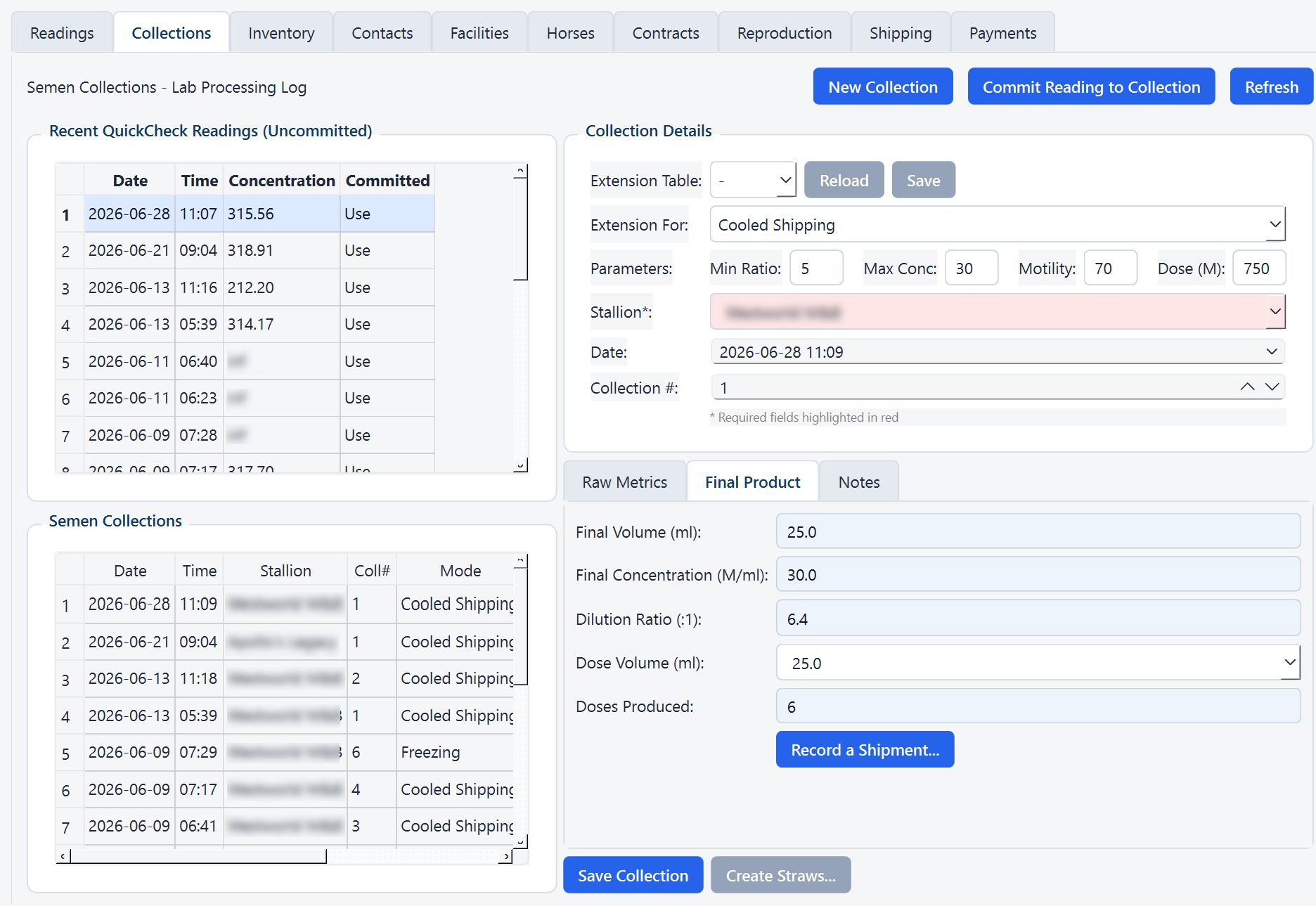1316x906 pixels.
Task: Open the Reproduction tab
Action: pos(785,33)
